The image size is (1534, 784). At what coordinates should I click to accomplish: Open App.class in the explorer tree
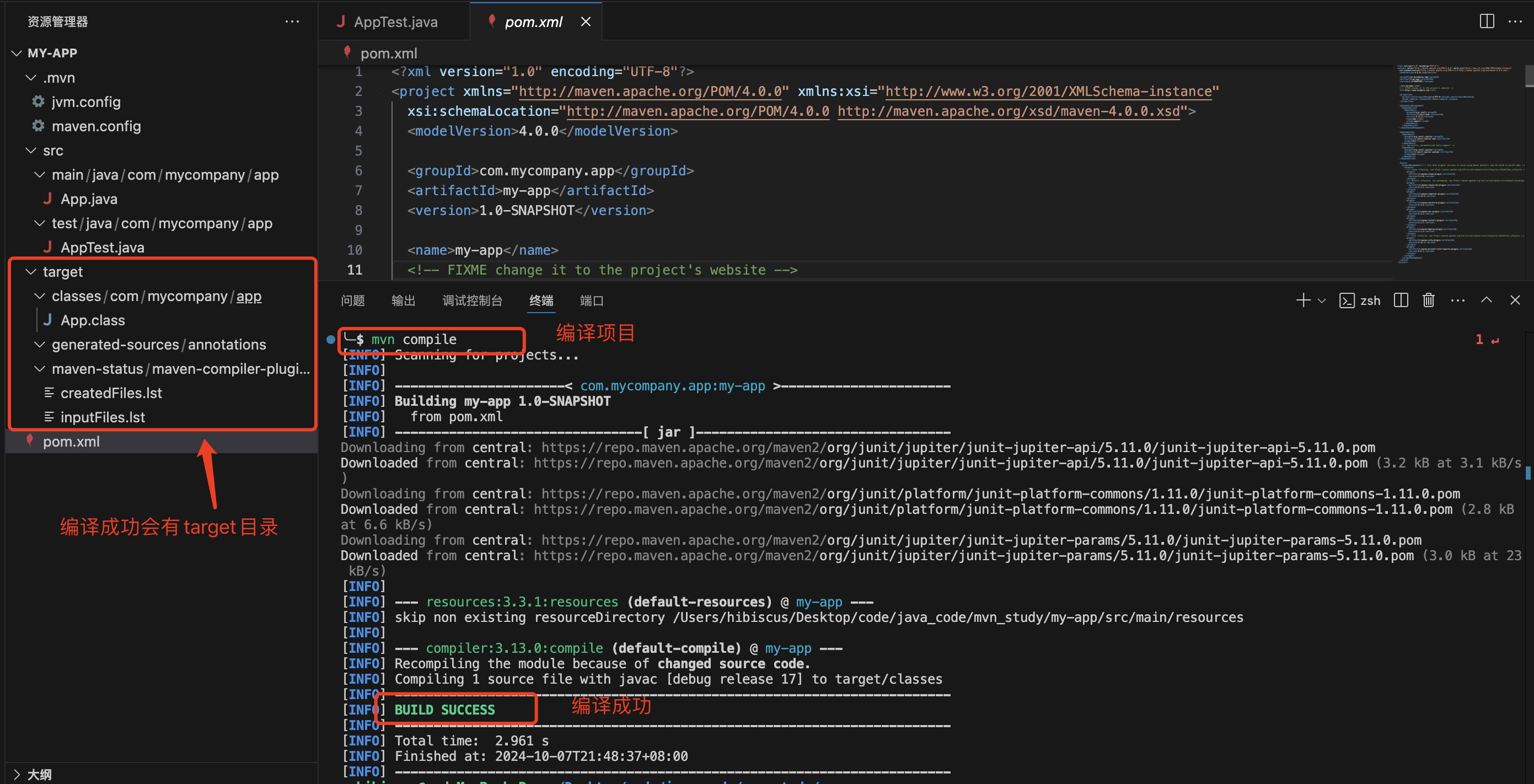coord(92,320)
